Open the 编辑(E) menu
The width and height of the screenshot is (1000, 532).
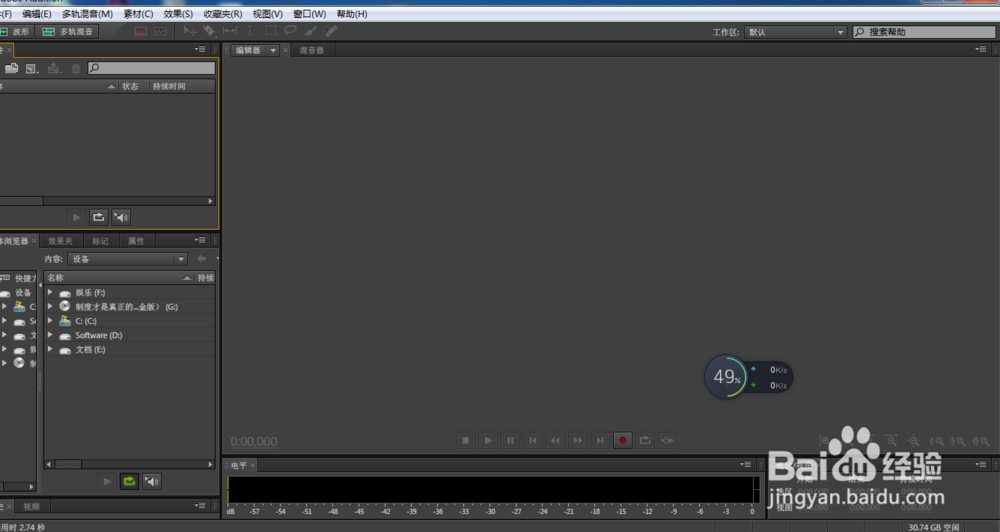click(x=36, y=13)
